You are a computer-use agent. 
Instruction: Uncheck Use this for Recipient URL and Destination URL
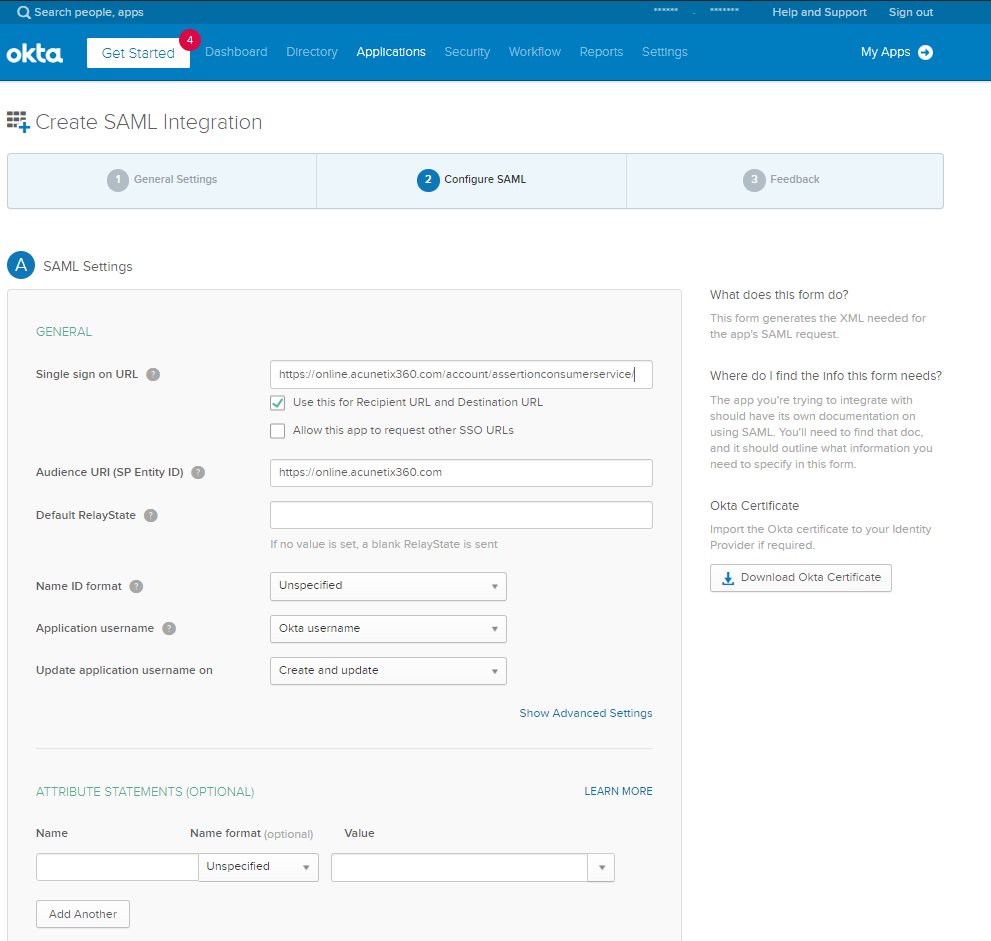coord(277,403)
